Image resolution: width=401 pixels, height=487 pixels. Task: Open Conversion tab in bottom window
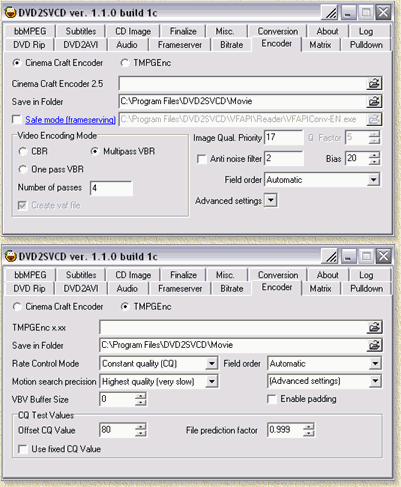278,275
